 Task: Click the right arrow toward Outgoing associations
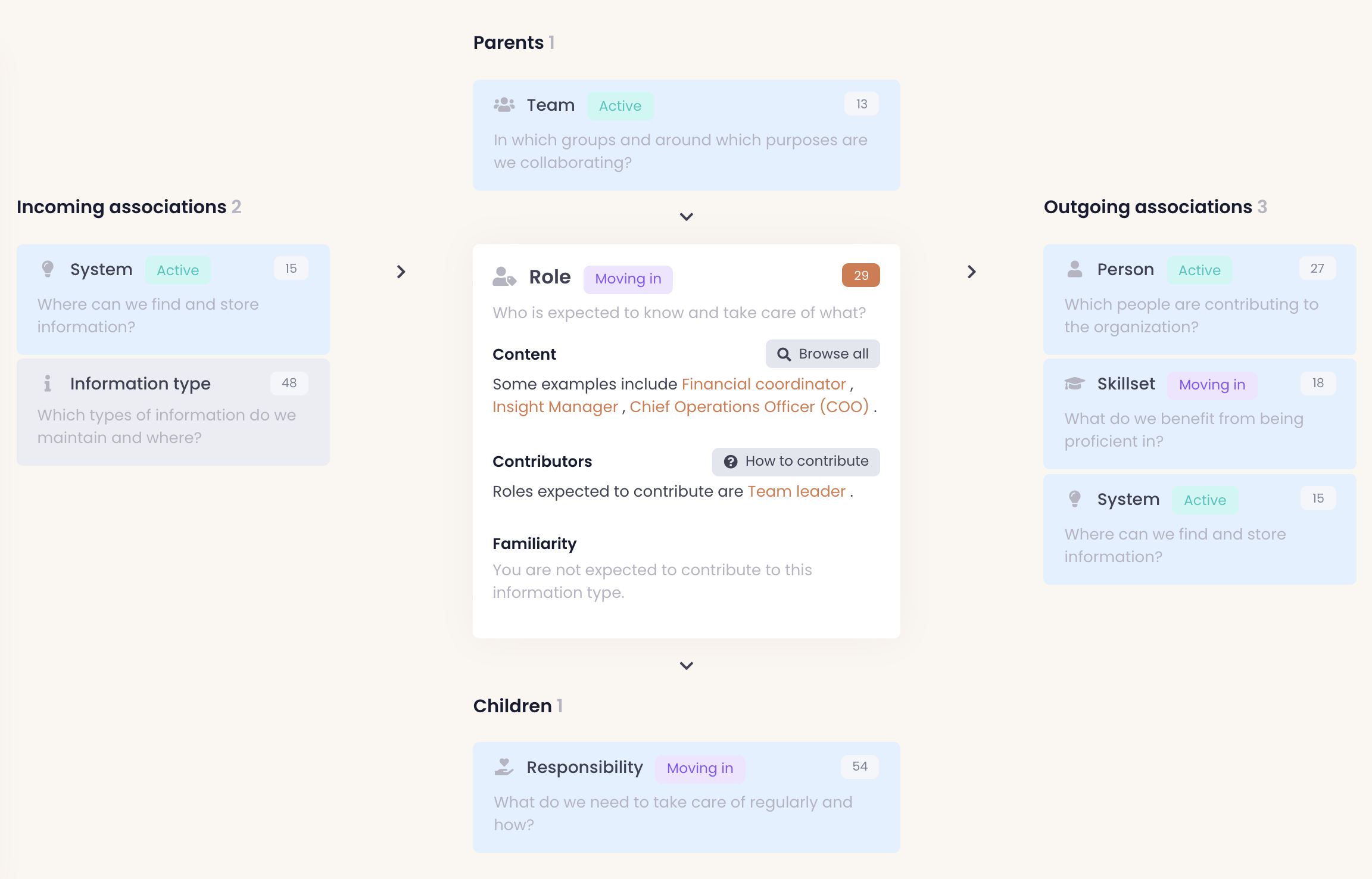pos(971,272)
